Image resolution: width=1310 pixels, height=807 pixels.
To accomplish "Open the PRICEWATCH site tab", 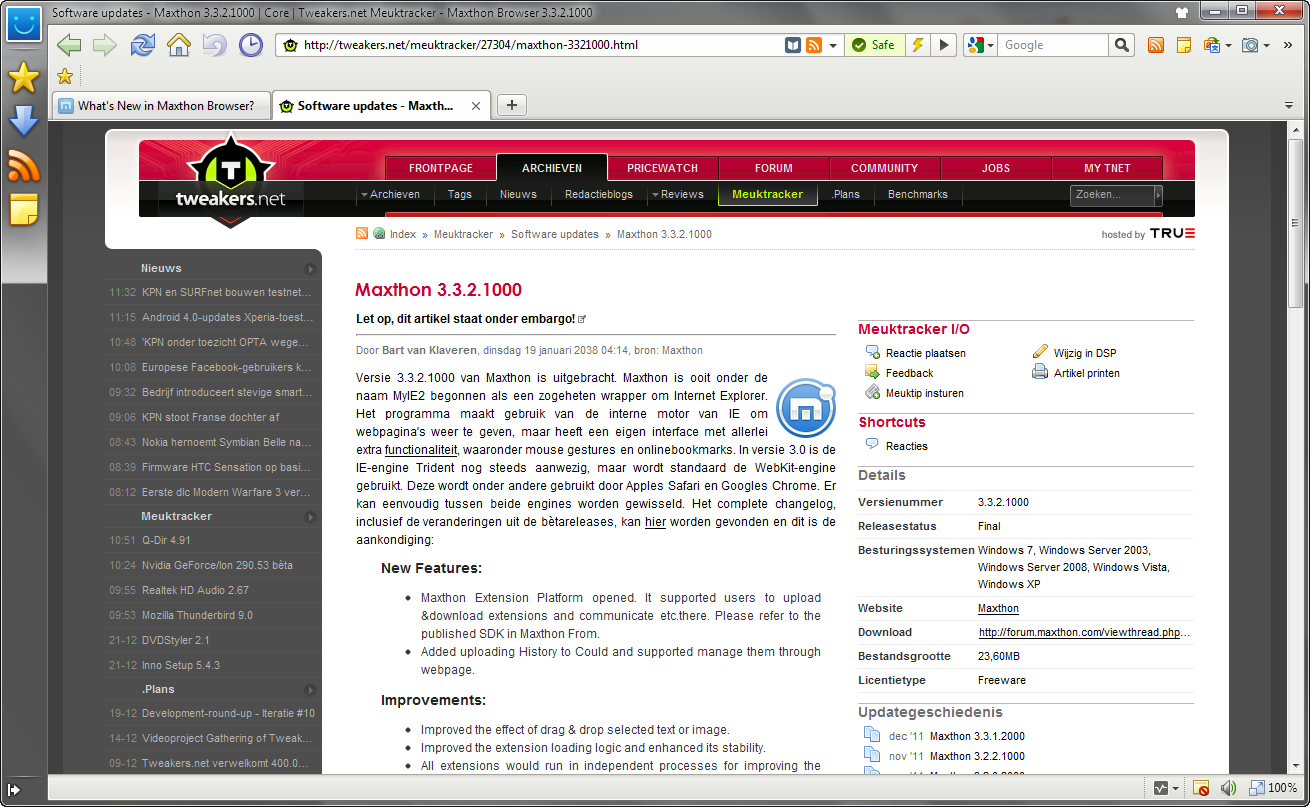I will (x=663, y=168).
